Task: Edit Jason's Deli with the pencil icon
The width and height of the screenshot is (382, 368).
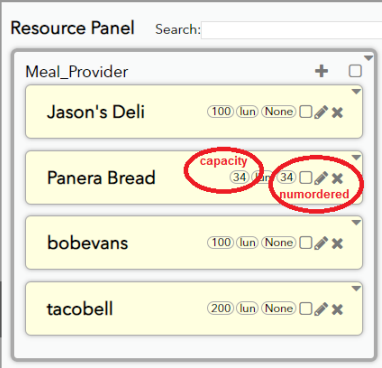Action: [321, 112]
